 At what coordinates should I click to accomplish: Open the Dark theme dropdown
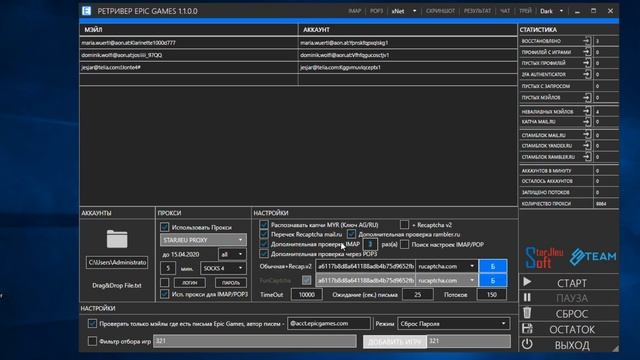pos(551,11)
